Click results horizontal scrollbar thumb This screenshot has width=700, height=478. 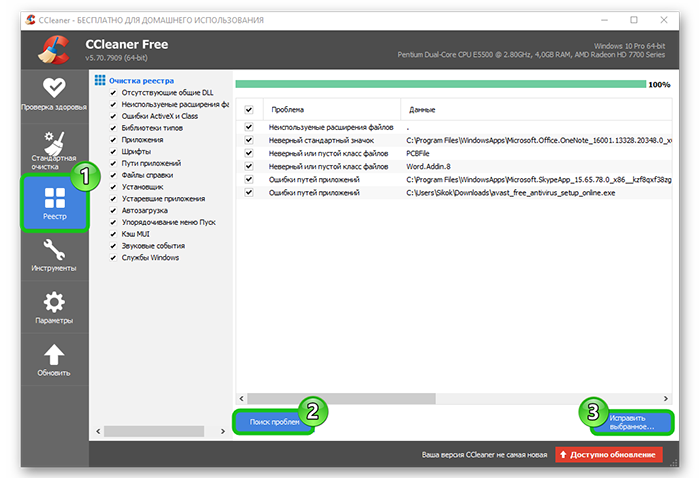(x=341, y=398)
